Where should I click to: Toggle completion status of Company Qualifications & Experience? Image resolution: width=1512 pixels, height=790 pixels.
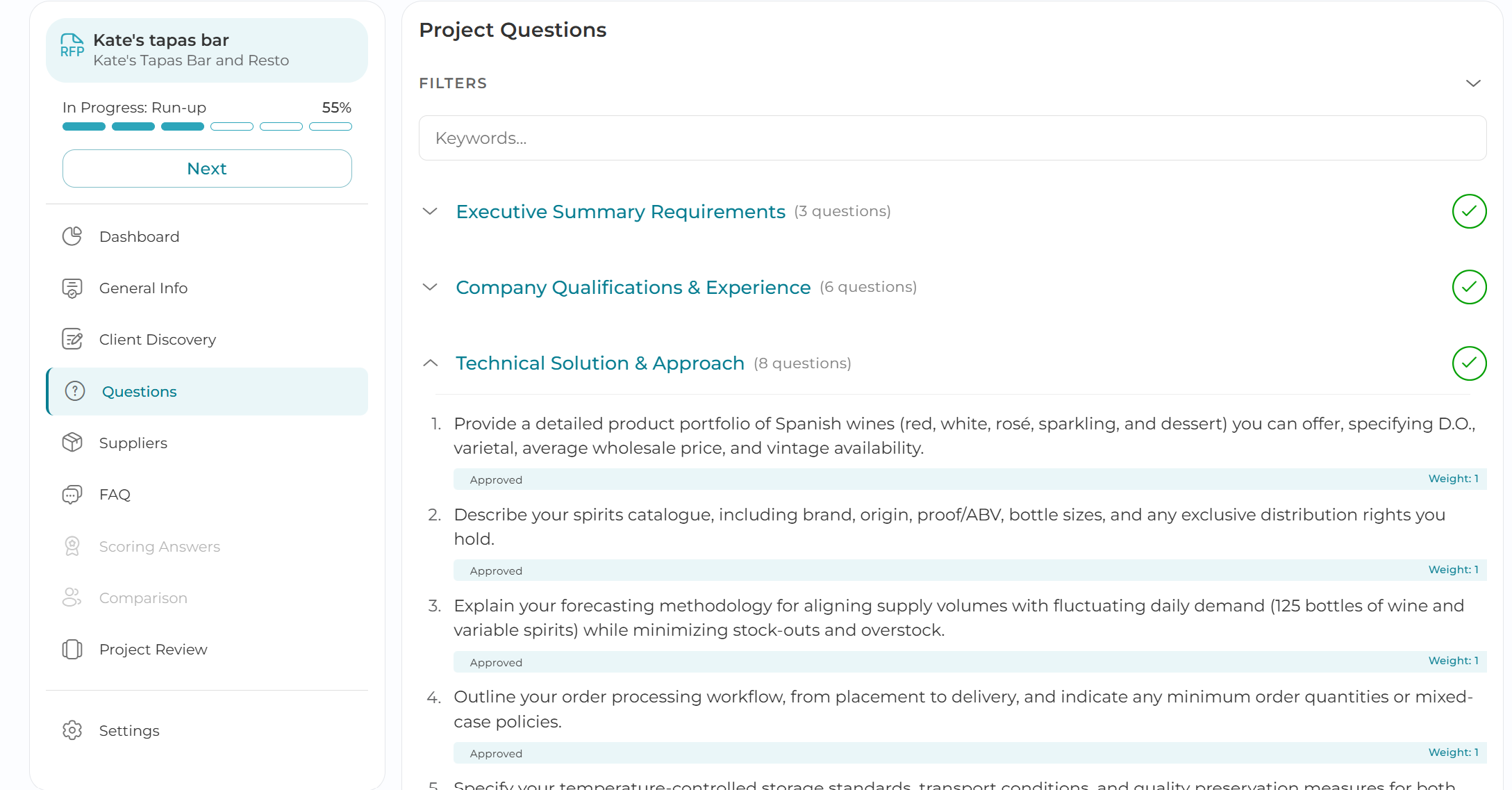pyautogui.click(x=1470, y=286)
